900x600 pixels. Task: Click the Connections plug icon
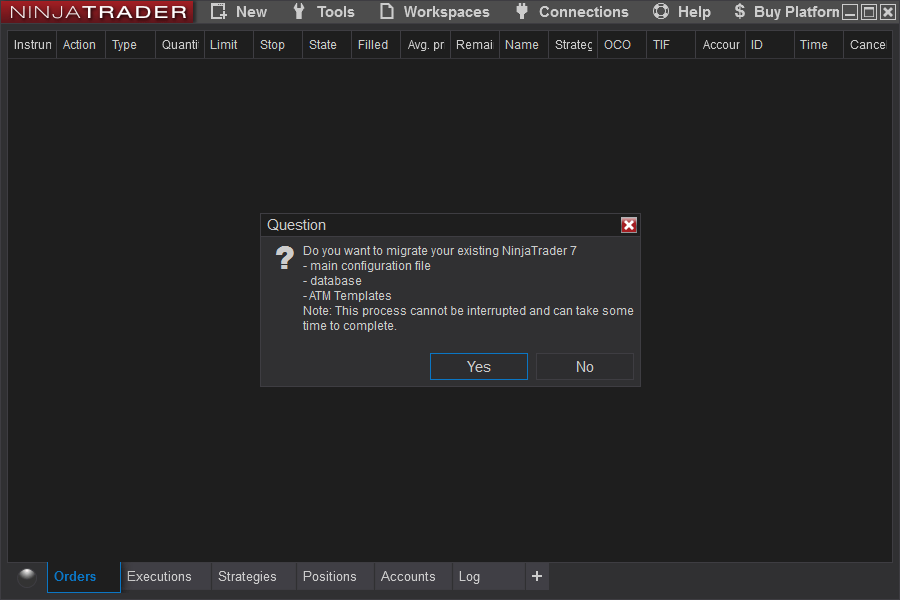[521, 12]
